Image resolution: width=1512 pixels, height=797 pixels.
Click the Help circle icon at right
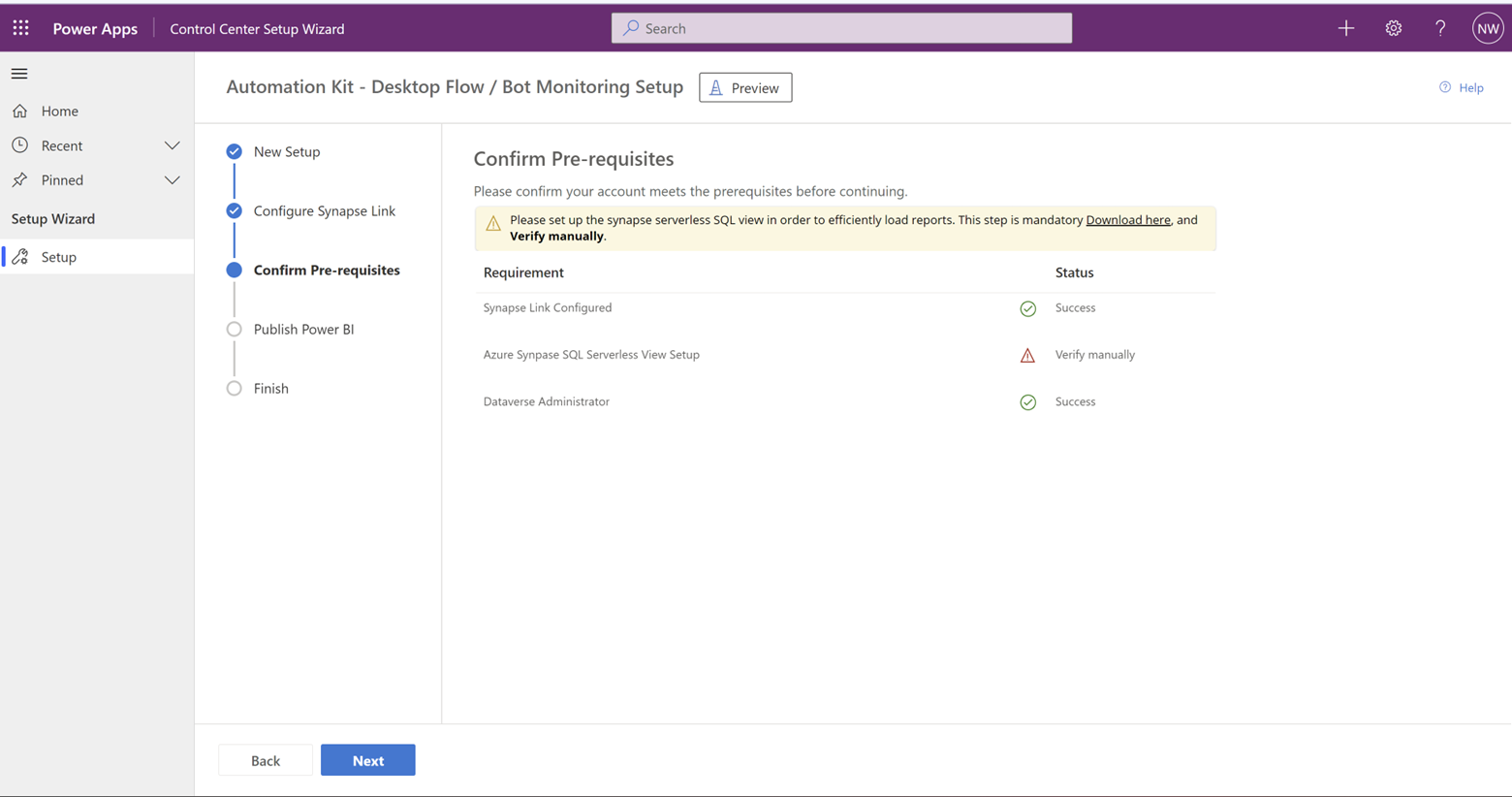pos(1445,87)
